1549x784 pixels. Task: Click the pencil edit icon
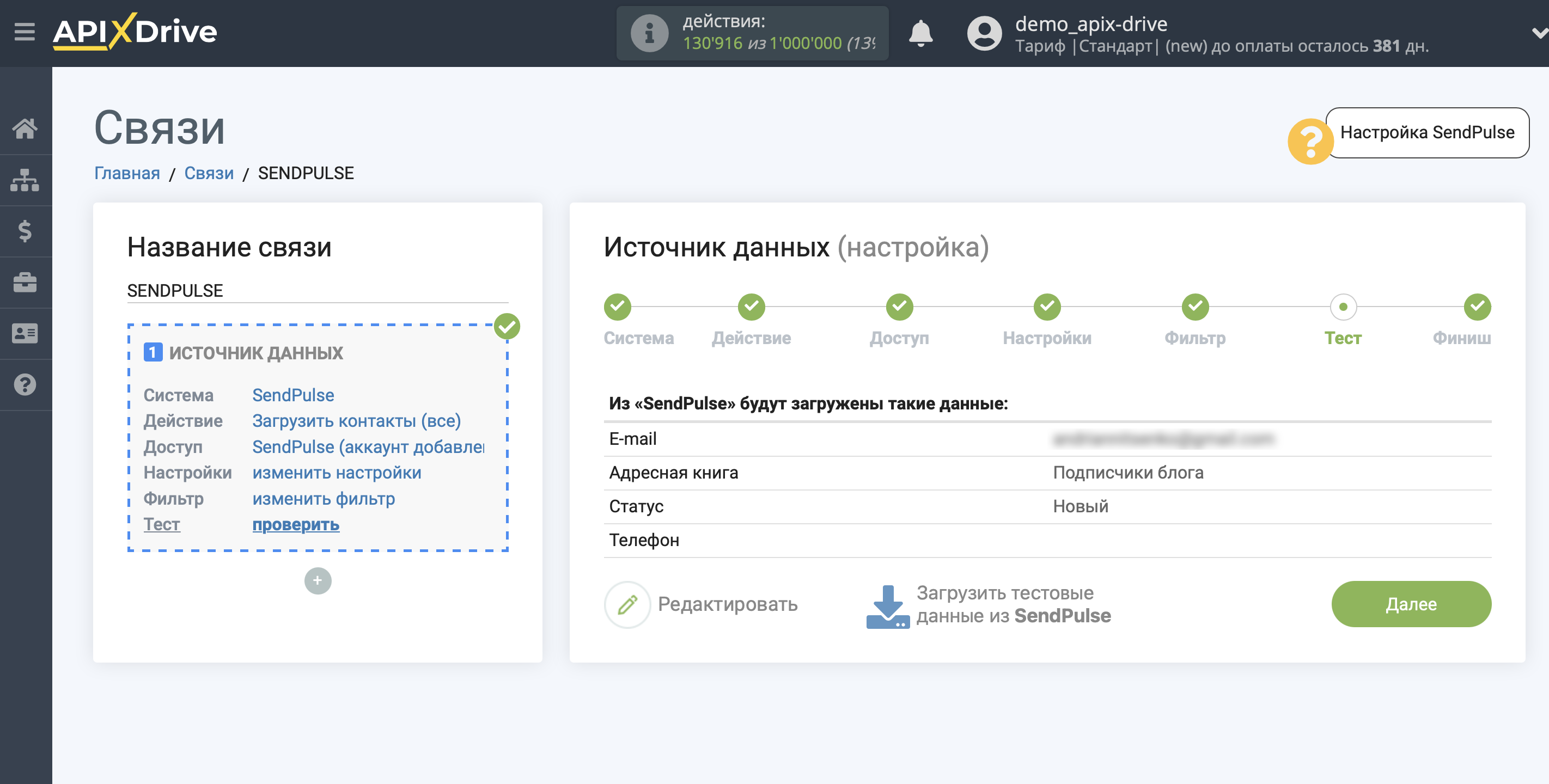[x=627, y=604]
